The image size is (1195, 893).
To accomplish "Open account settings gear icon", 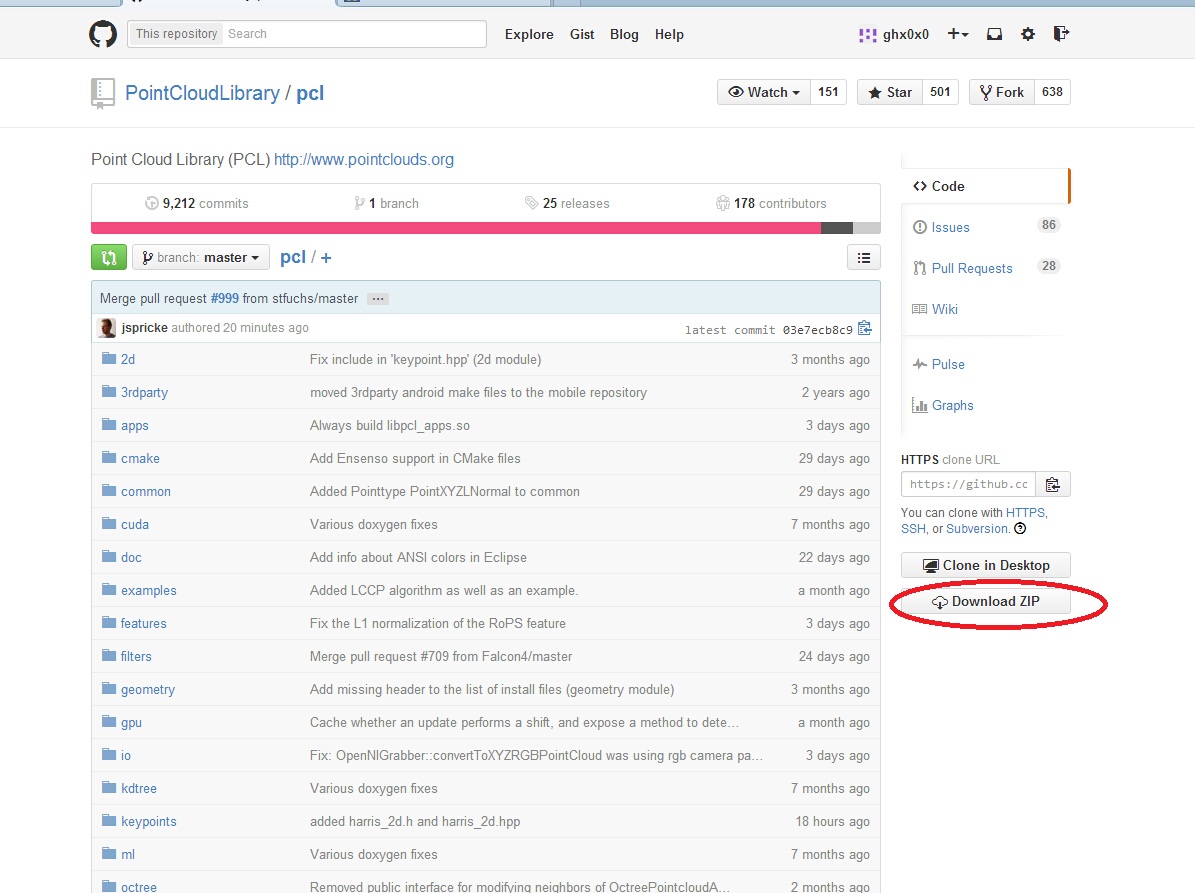I will tap(1028, 34).
